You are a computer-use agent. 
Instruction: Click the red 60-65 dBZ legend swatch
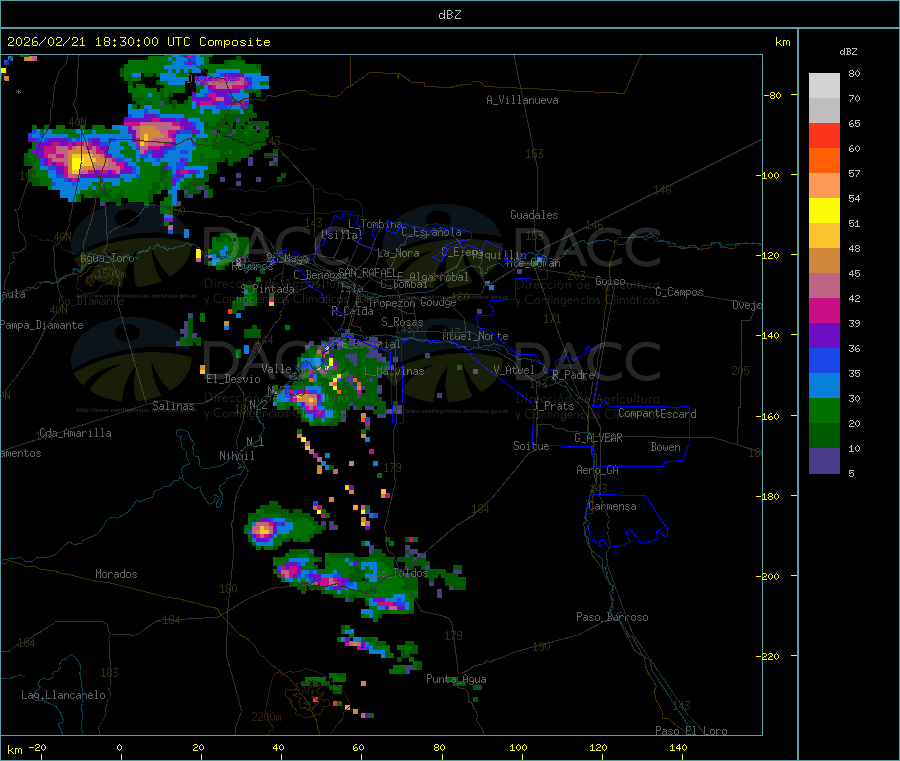click(x=824, y=135)
